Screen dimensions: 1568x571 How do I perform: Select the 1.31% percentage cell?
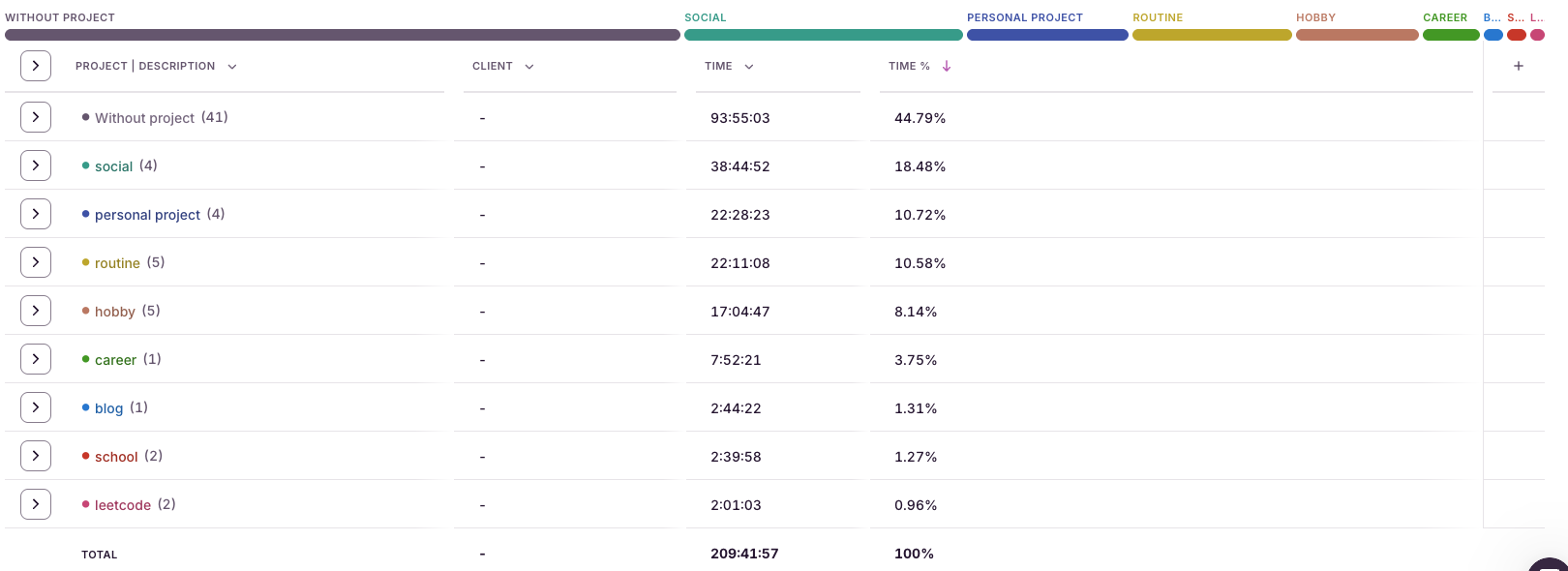(916, 408)
